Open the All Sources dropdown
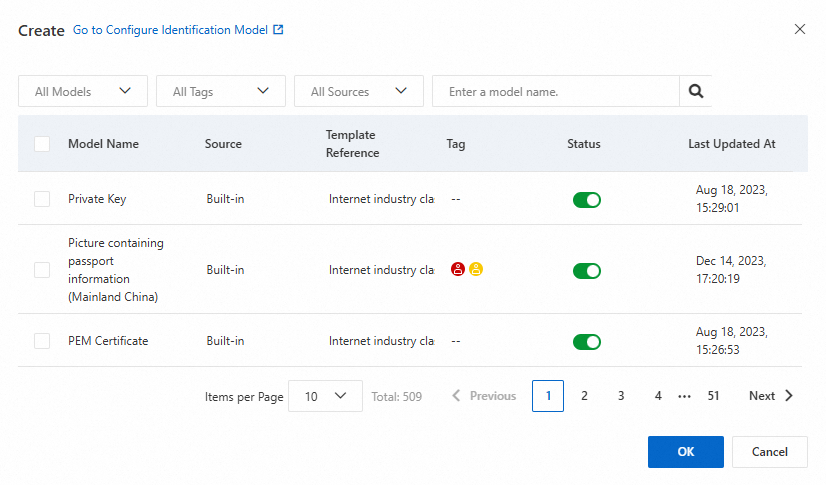Viewport: 826px width, 485px height. pyautogui.click(x=359, y=91)
